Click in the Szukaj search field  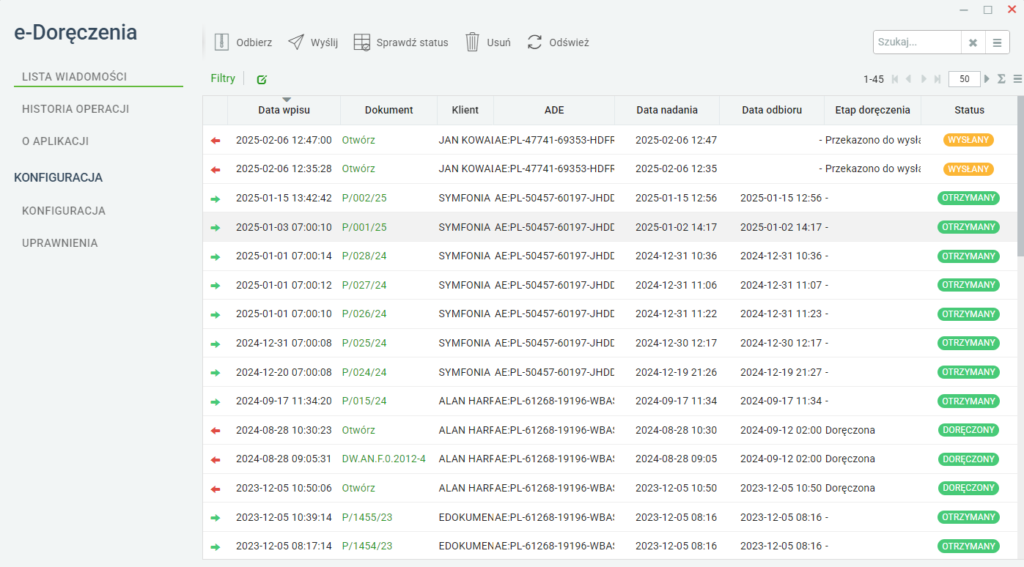click(917, 42)
